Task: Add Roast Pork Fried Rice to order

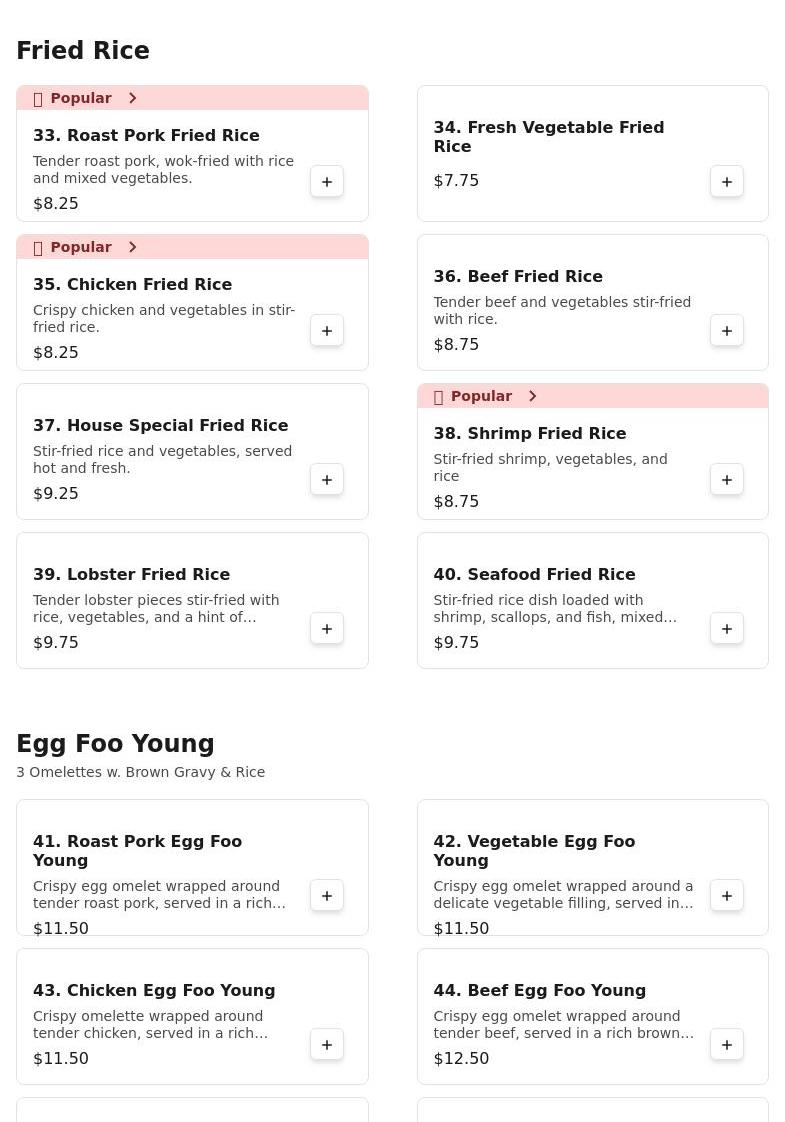Action: (x=327, y=182)
